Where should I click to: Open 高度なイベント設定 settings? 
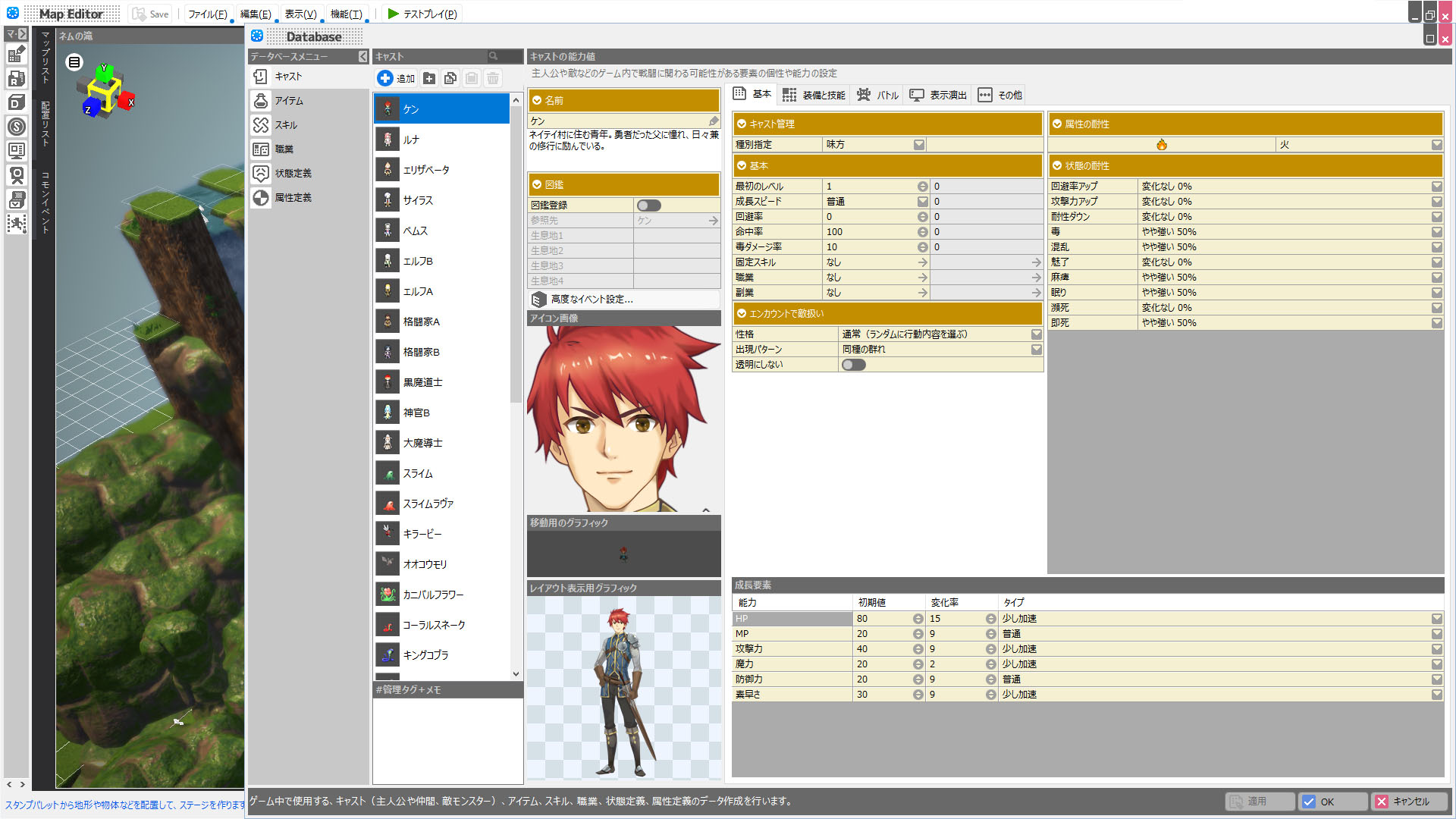[591, 300]
